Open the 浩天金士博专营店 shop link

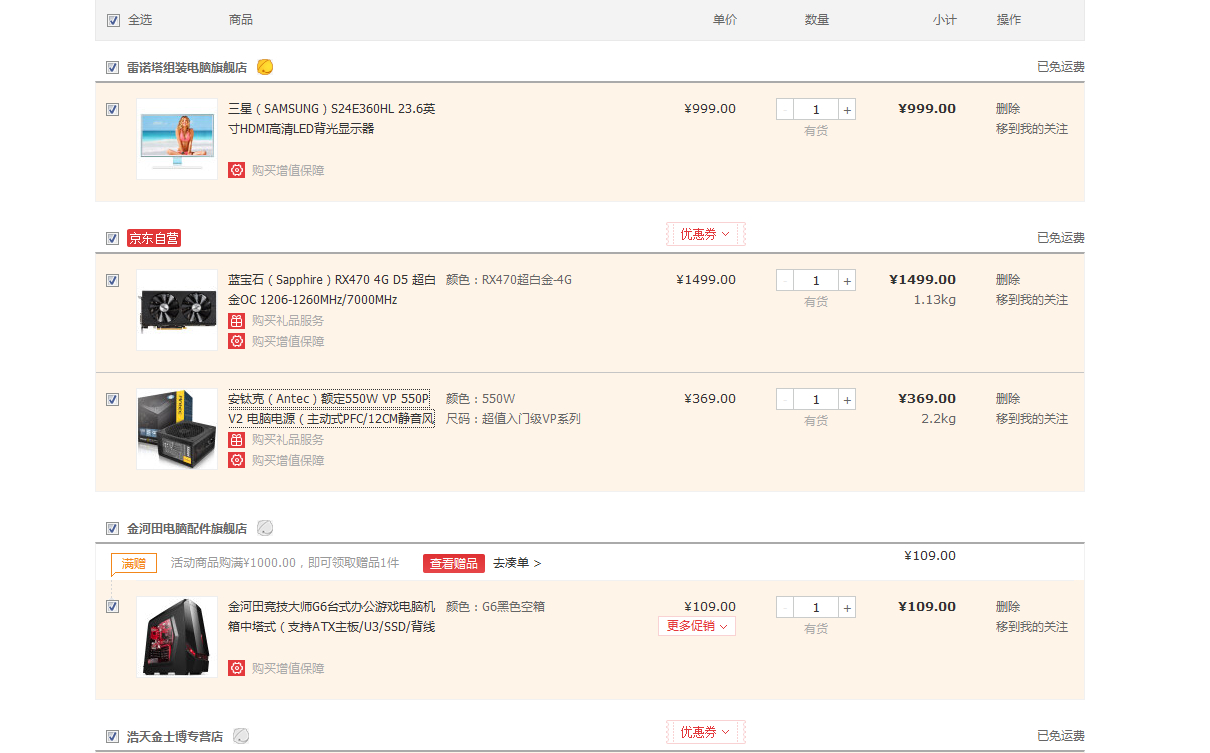point(175,736)
